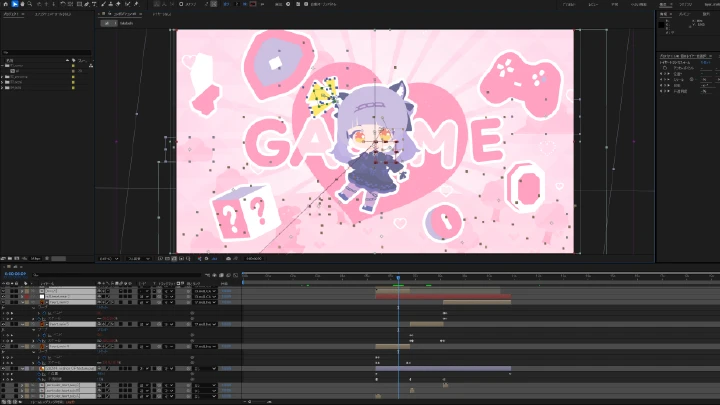Open parent dropdown of the top layer

coord(205,291)
